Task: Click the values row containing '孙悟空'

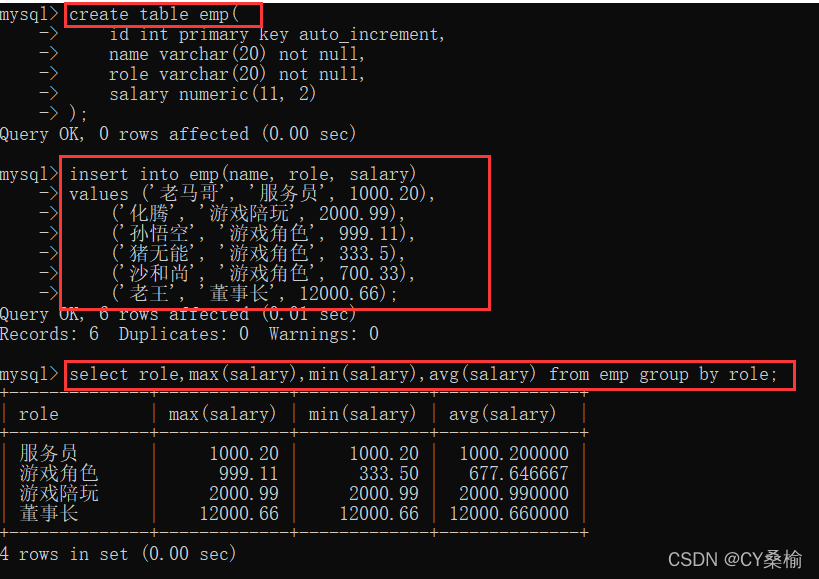Action: click(x=263, y=233)
